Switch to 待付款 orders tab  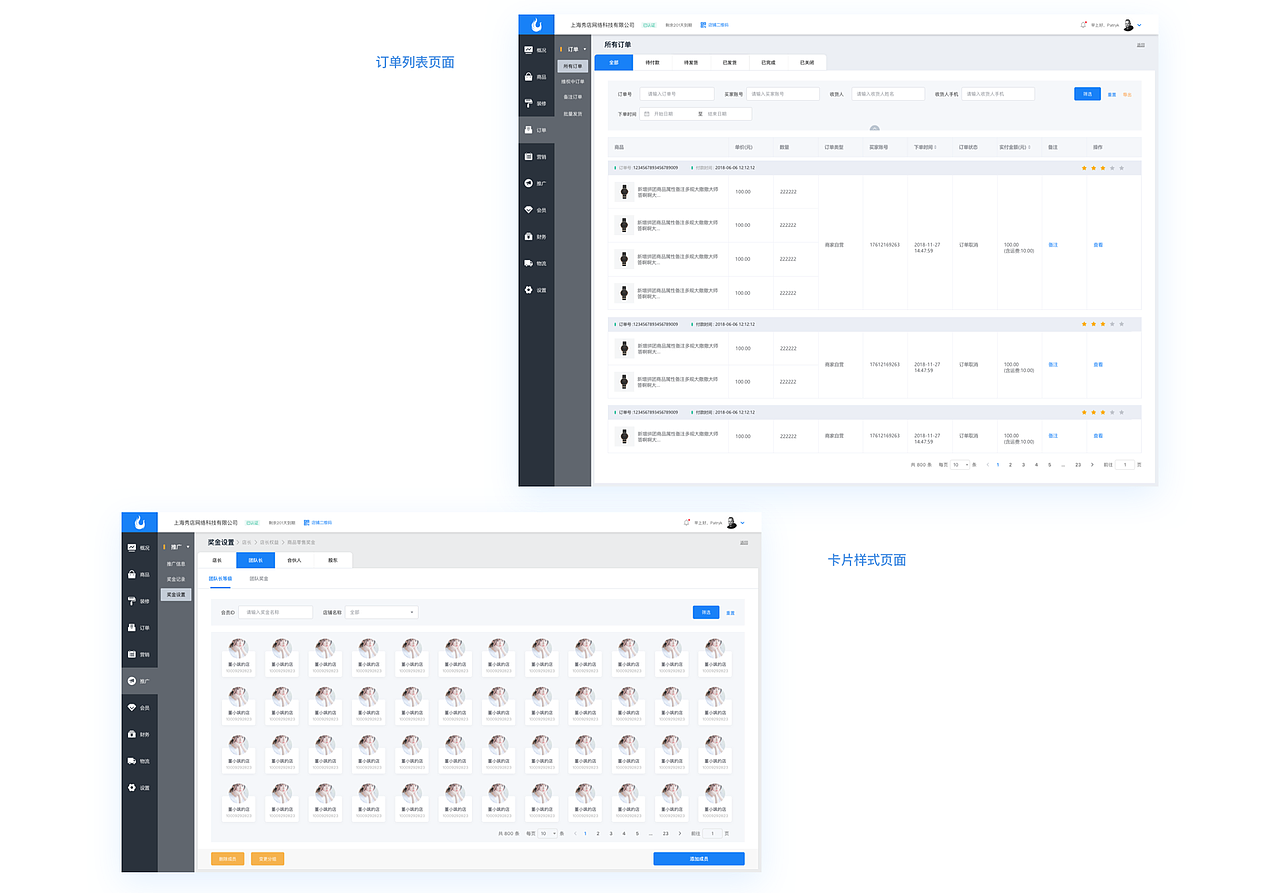point(652,62)
